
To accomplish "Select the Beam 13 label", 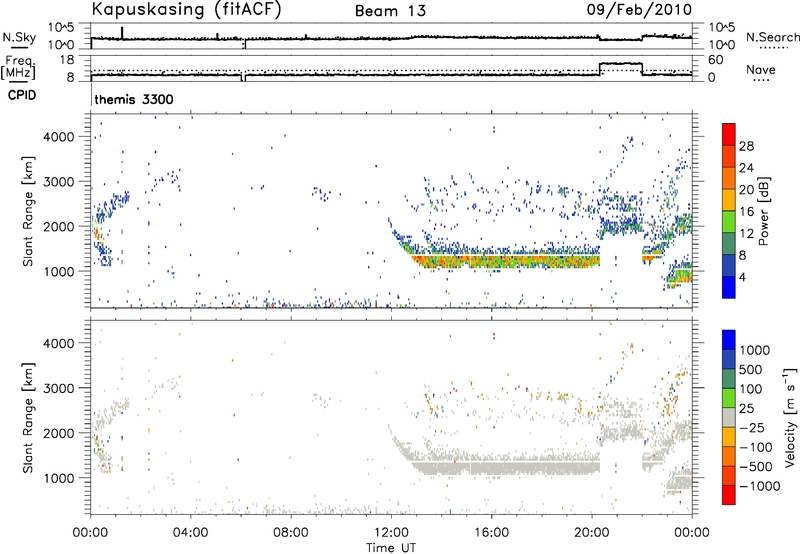I will point(390,11).
